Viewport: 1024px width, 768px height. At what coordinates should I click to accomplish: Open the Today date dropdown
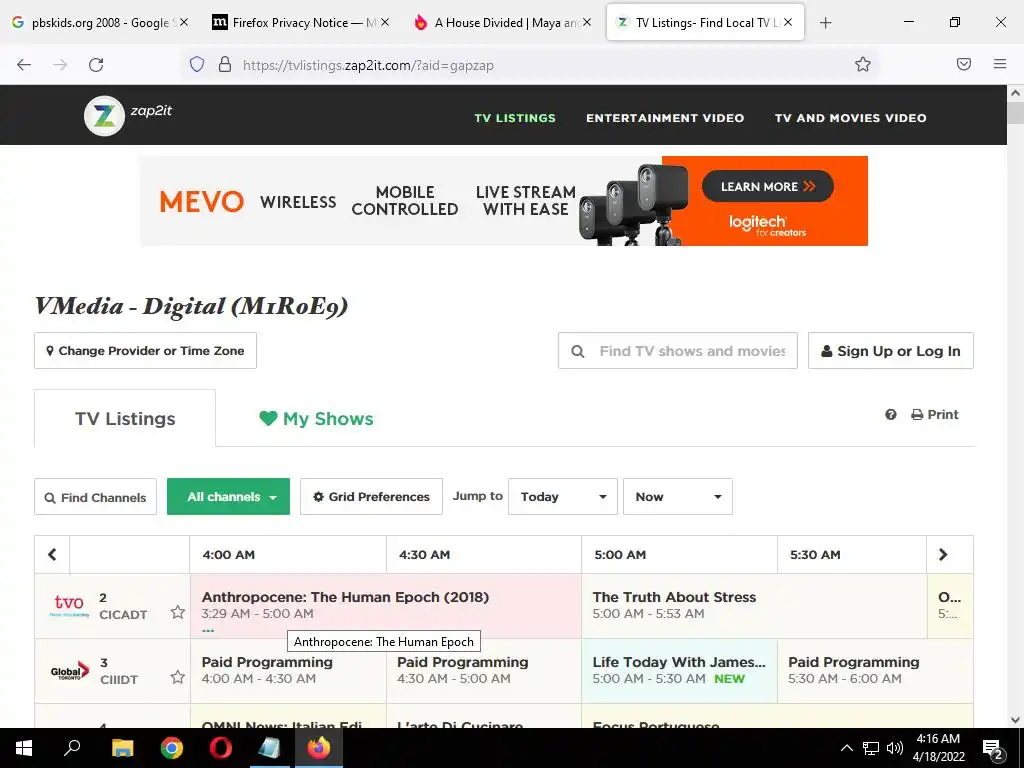563,497
